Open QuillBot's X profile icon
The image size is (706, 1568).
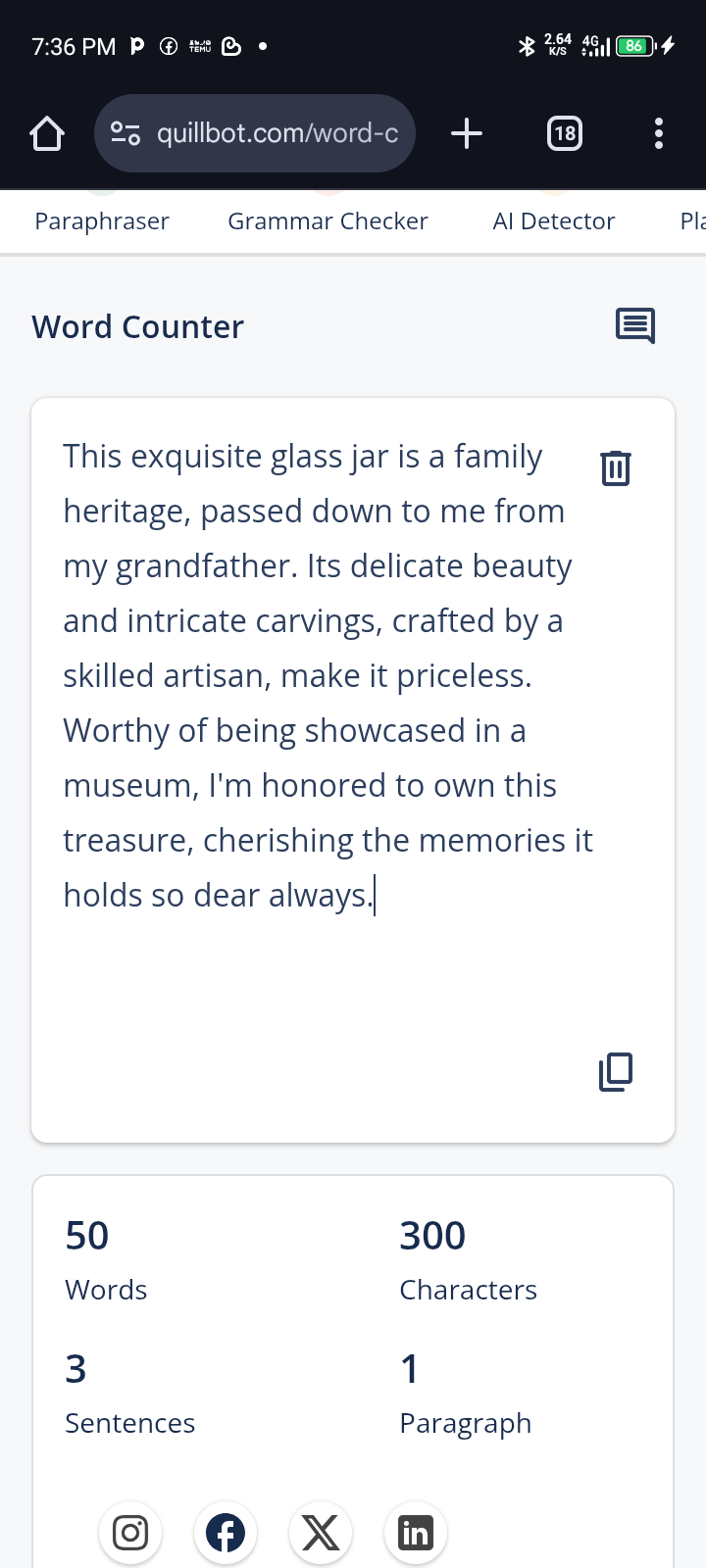321,1533
